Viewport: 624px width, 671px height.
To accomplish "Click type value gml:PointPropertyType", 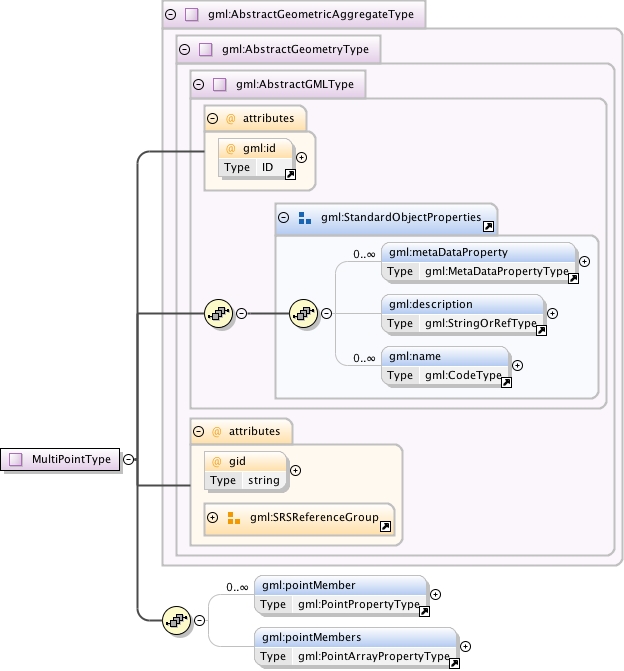I will pos(359,604).
